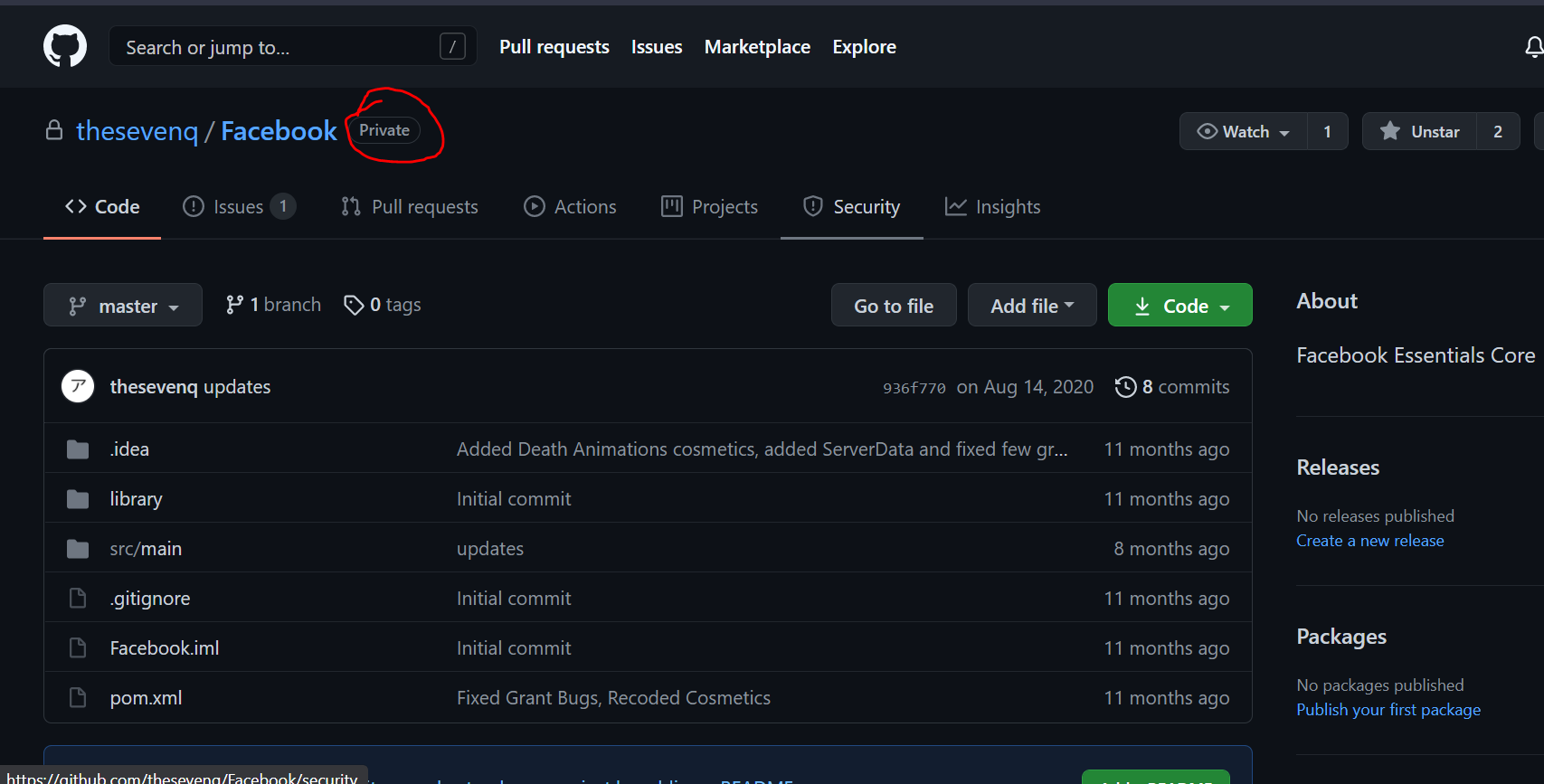Switch to Actions tab
The image size is (1544, 784).
570,207
